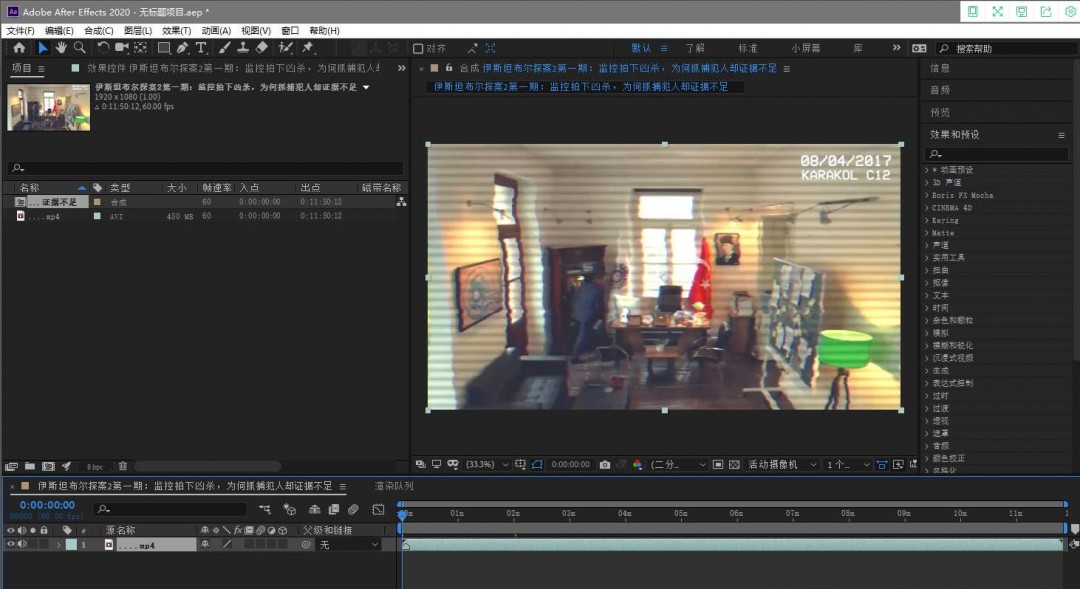The height and width of the screenshot is (589, 1080).
Task: Select the Hand tool in toolbar
Action: (61, 48)
